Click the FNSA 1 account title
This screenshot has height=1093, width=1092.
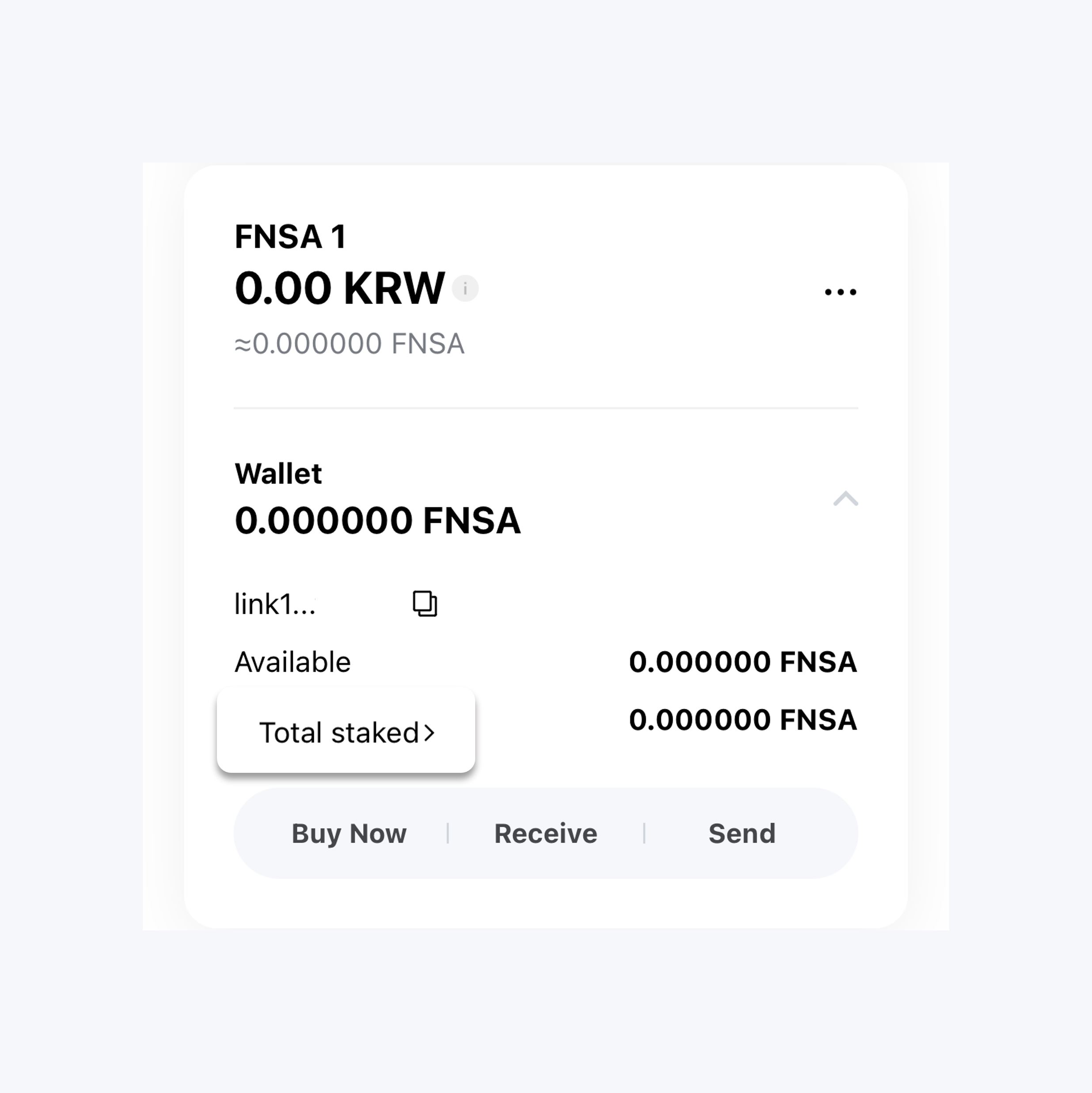[x=290, y=236]
